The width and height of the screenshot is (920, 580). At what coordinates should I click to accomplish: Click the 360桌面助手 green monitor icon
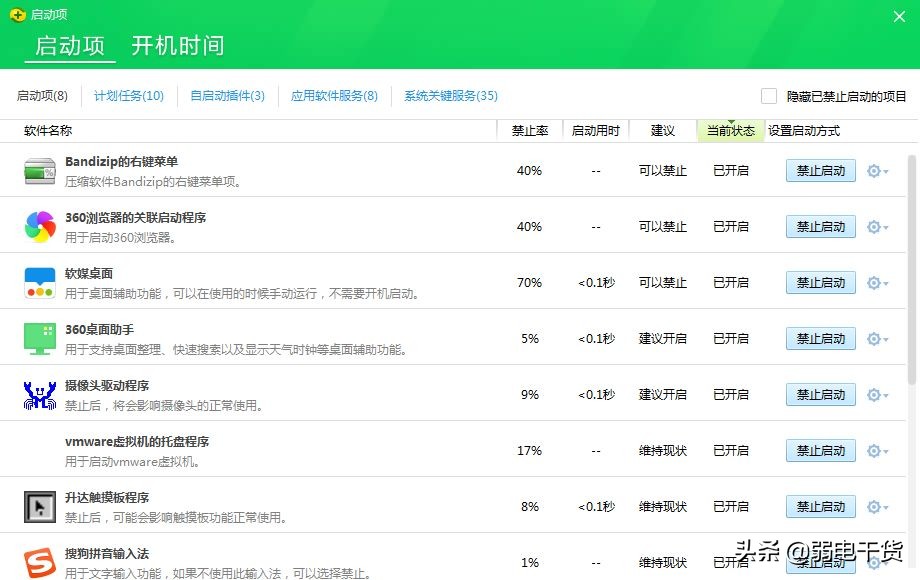38,338
